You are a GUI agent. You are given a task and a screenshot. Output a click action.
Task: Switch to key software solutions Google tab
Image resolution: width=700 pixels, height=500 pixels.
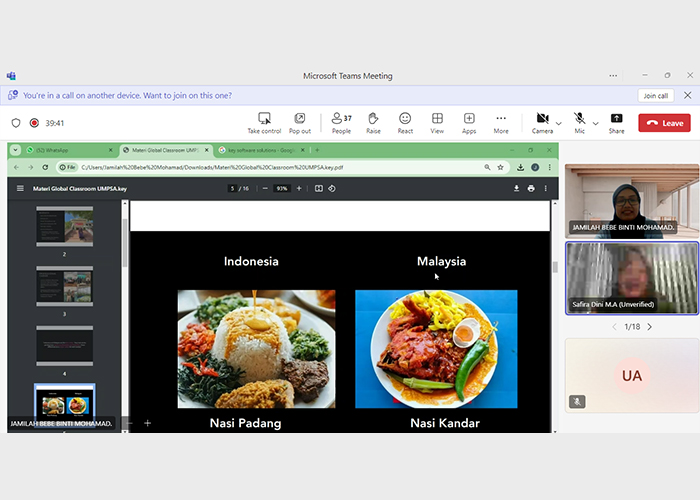click(262, 150)
